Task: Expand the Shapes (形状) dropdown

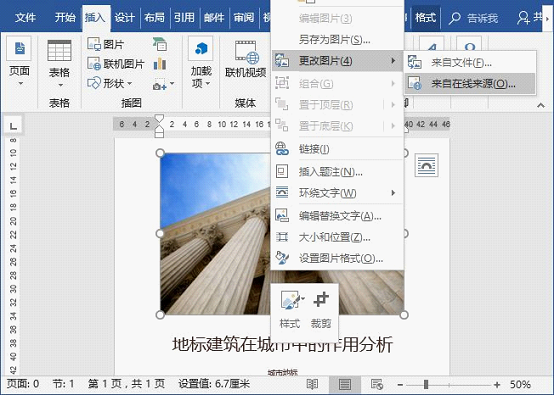Action: (x=110, y=83)
